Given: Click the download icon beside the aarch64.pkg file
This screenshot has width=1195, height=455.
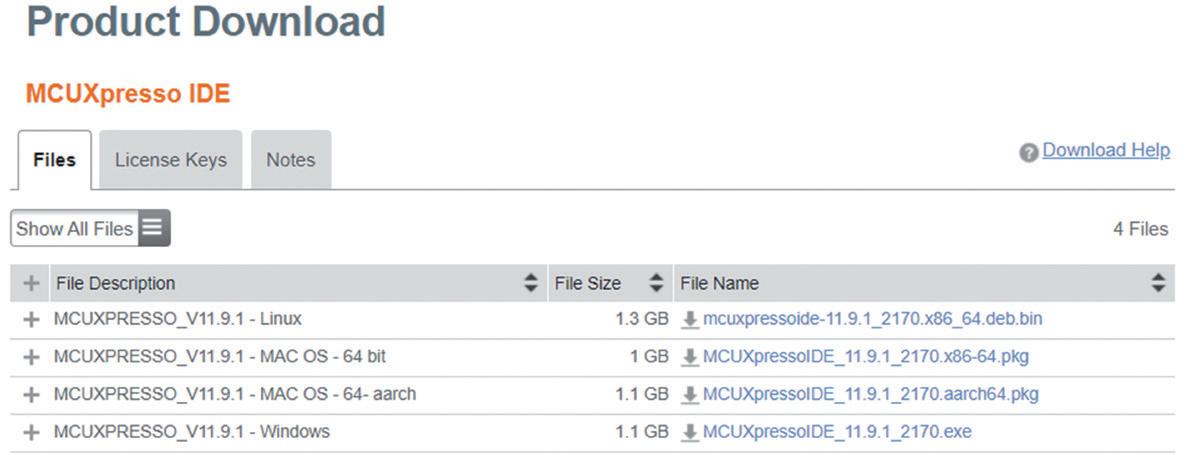Looking at the screenshot, I should click(x=689, y=395).
